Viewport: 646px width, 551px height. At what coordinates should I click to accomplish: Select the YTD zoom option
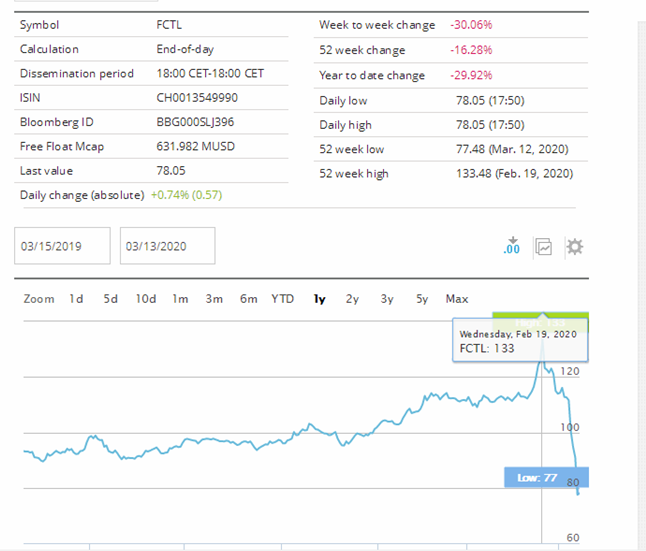click(x=283, y=299)
